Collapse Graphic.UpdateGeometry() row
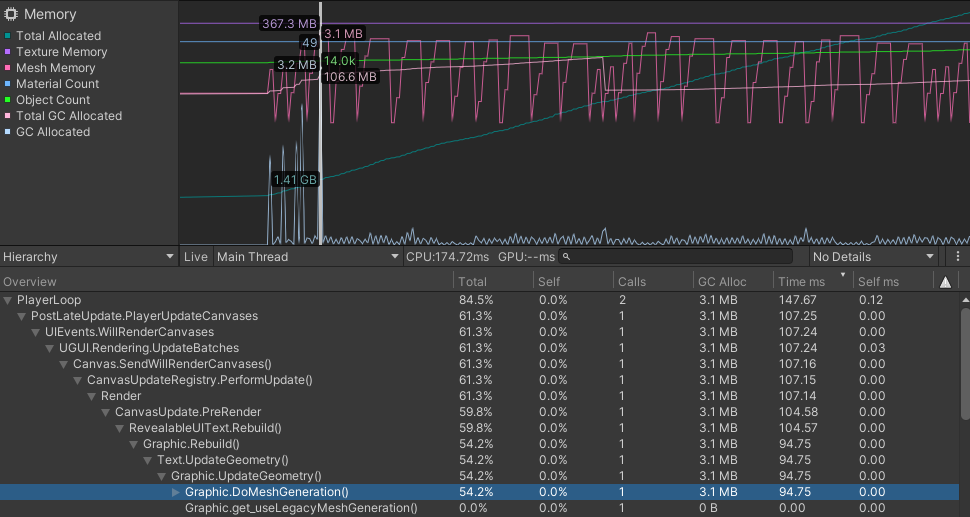The height and width of the screenshot is (517, 970). click(x=162, y=476)
